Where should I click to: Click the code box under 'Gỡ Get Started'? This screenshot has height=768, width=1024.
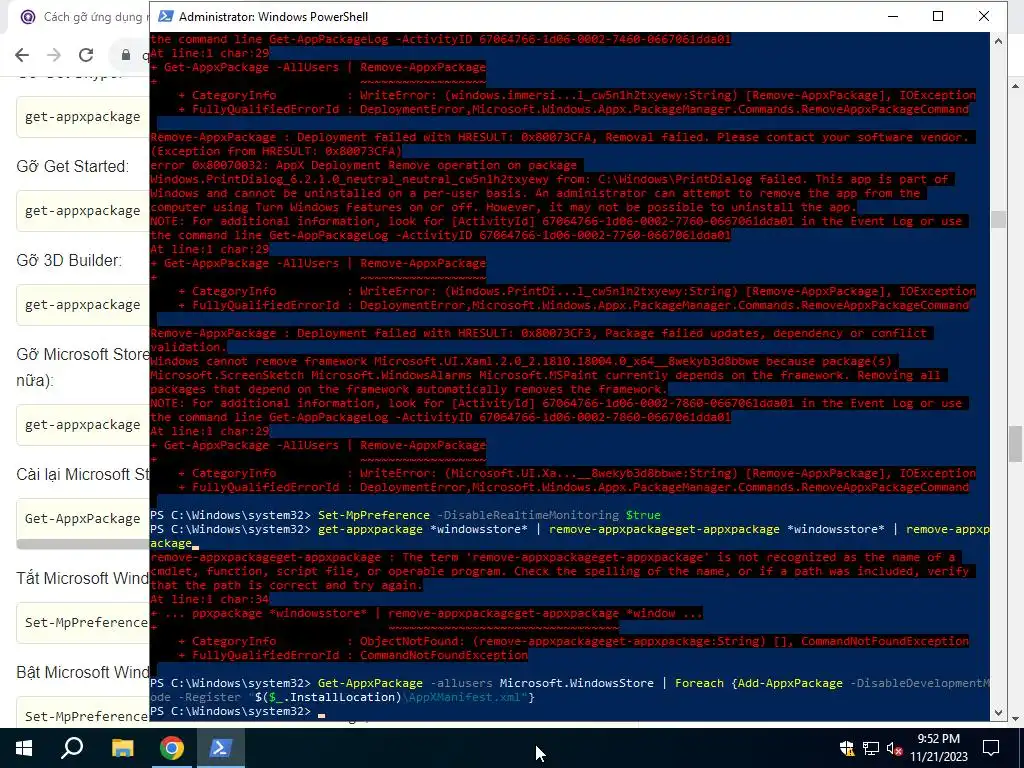click(x=83, y=210)
